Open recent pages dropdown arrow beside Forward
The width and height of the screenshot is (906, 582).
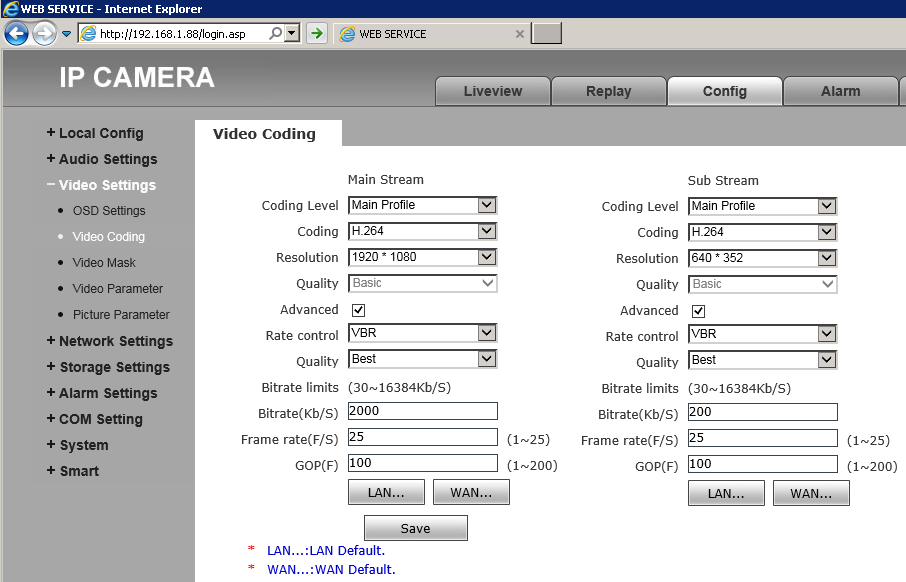66,34
